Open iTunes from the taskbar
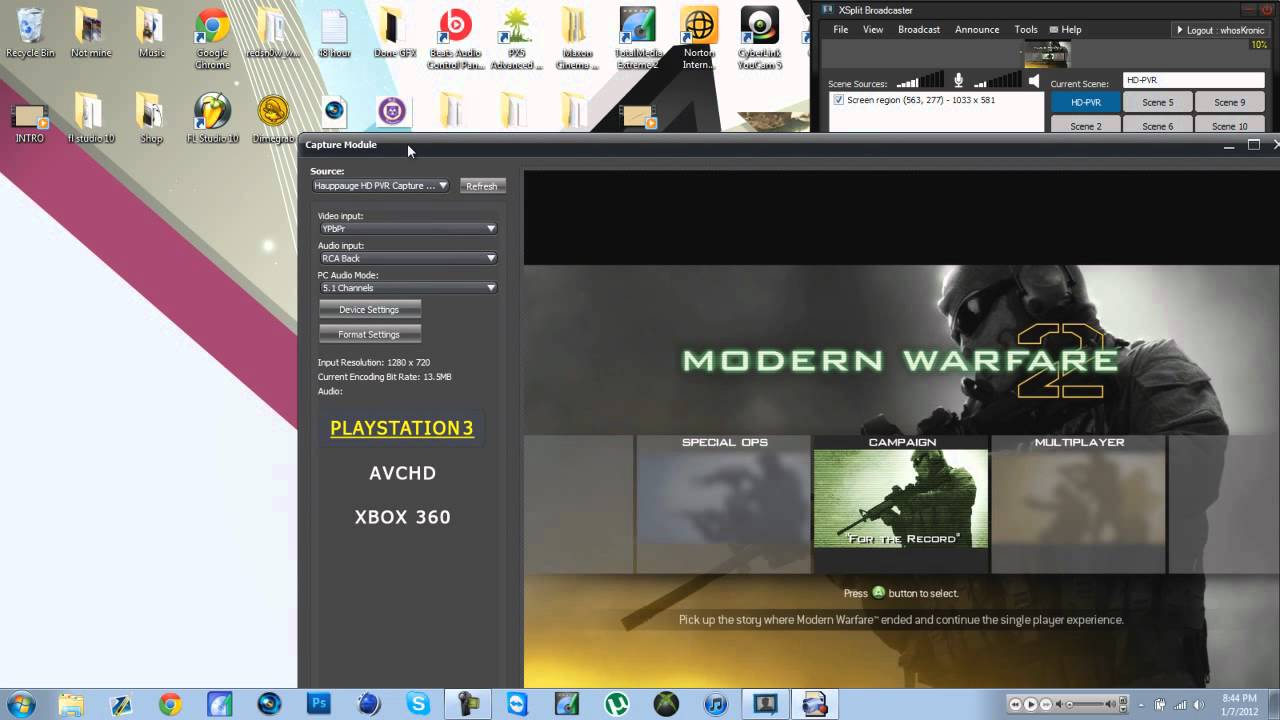The height and width of the screenshot is (720, 1280). (716, 704)
